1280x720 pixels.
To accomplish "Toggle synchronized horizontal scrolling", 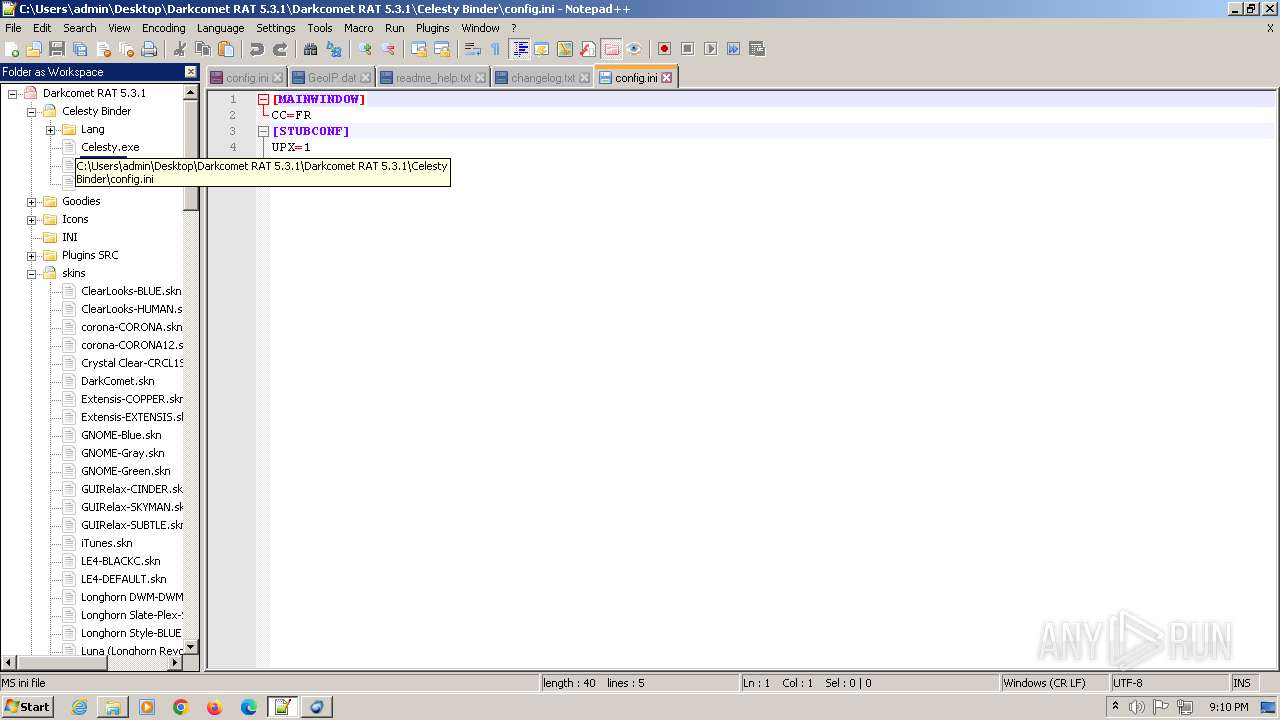I will click(442, 49).
